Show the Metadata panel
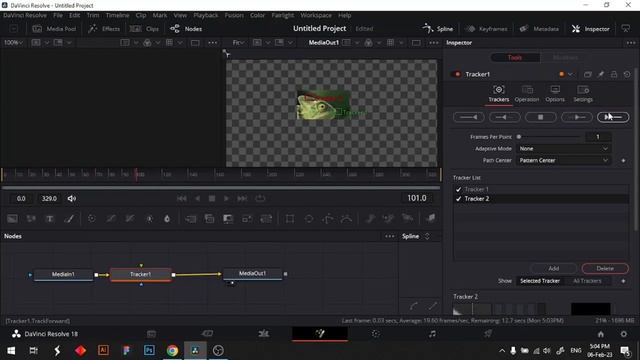 click(x=539, y=29)
